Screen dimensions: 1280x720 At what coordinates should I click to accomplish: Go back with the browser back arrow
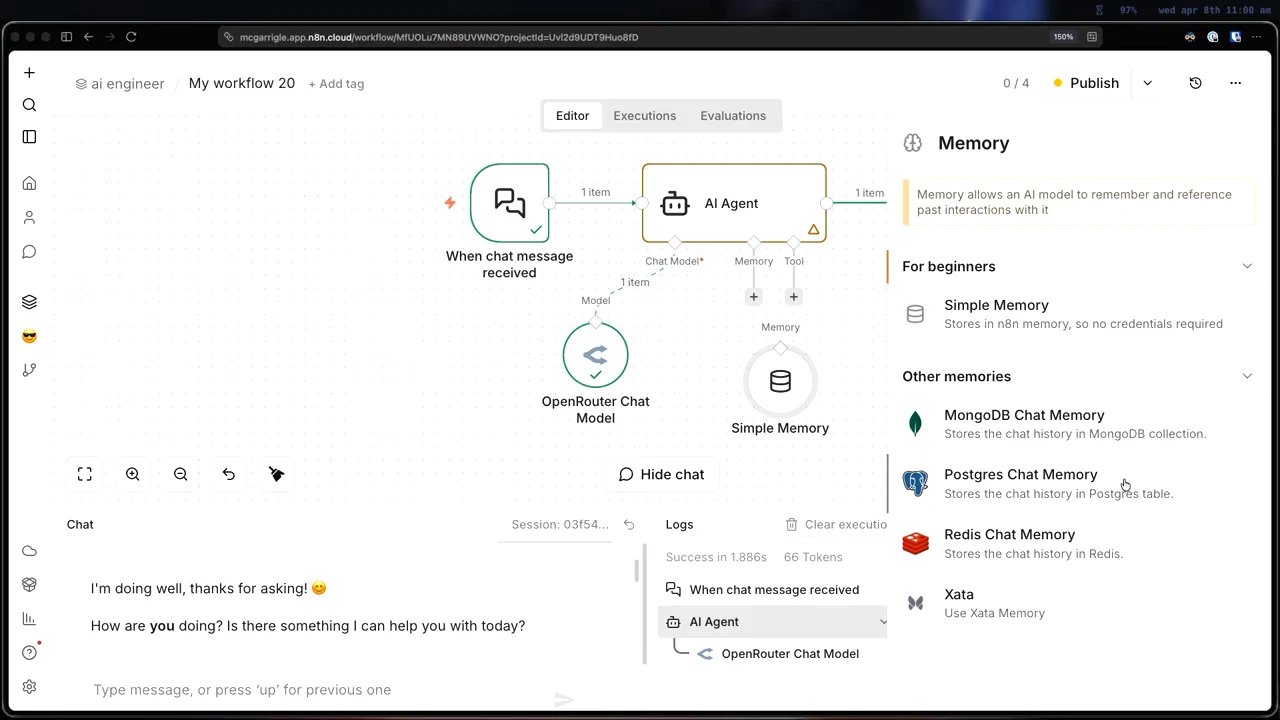[88, 37]
